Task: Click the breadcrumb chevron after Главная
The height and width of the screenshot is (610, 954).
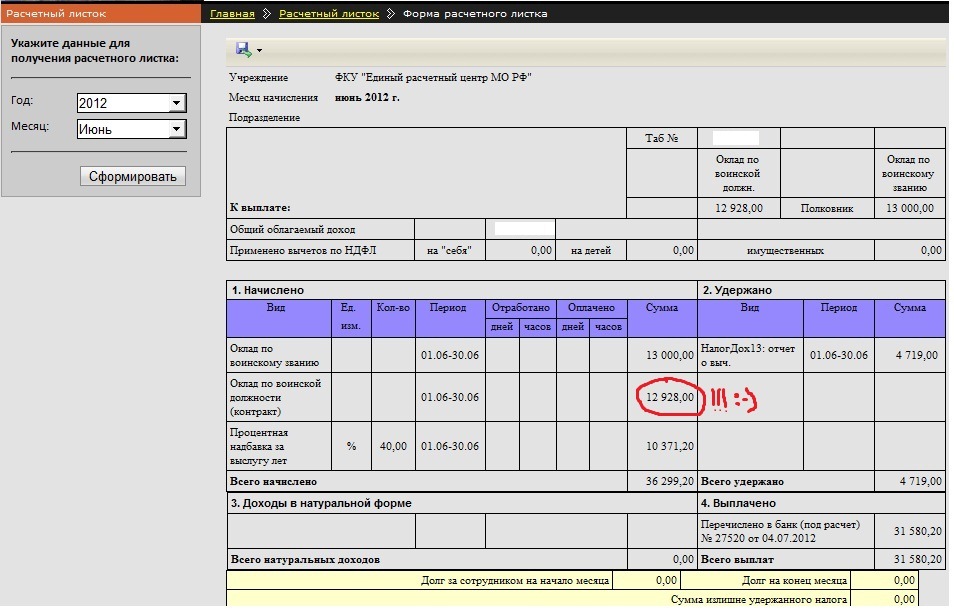Action: (x=266, y=14)
